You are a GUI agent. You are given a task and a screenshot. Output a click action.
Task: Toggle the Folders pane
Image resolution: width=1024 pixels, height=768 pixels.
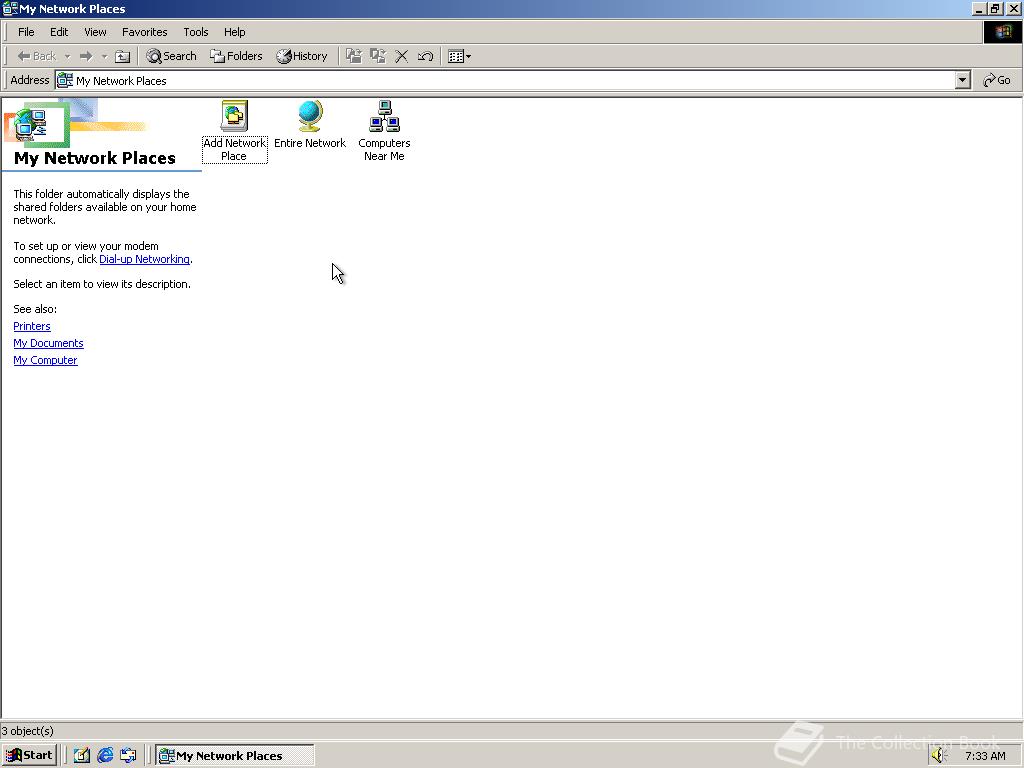pyautogui.click(x=236, y=56)
